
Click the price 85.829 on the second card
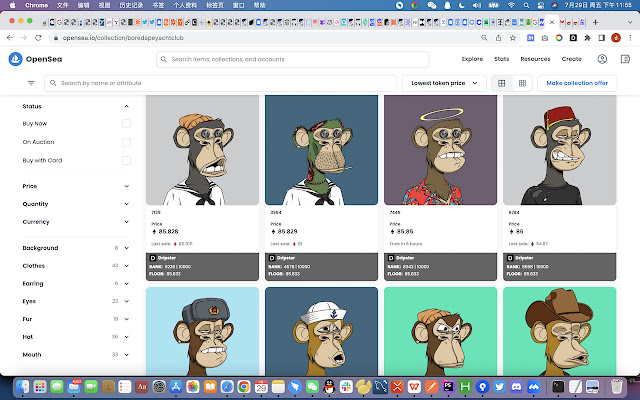287,231
